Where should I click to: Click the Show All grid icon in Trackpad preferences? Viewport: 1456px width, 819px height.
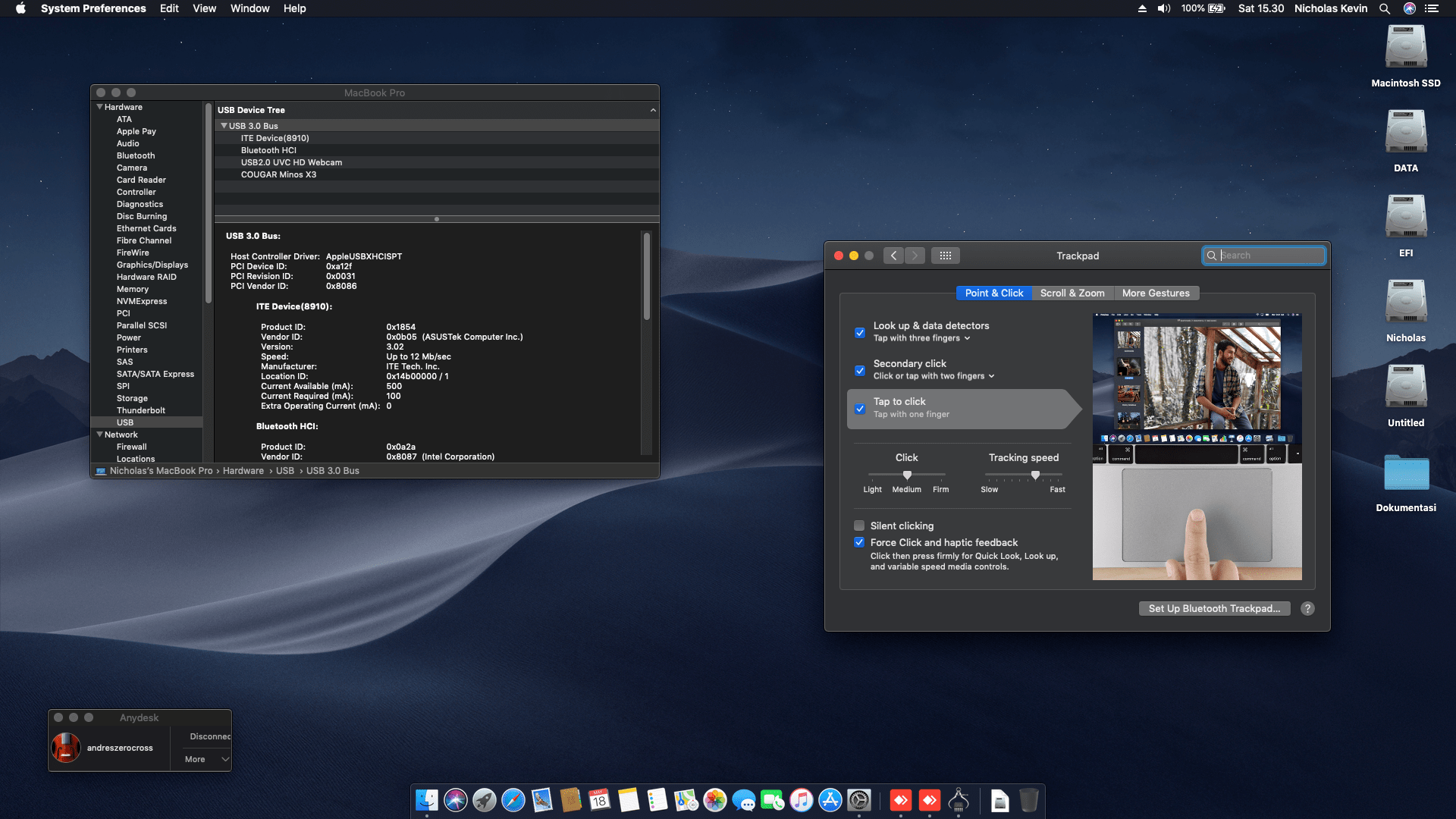(945, 256)
